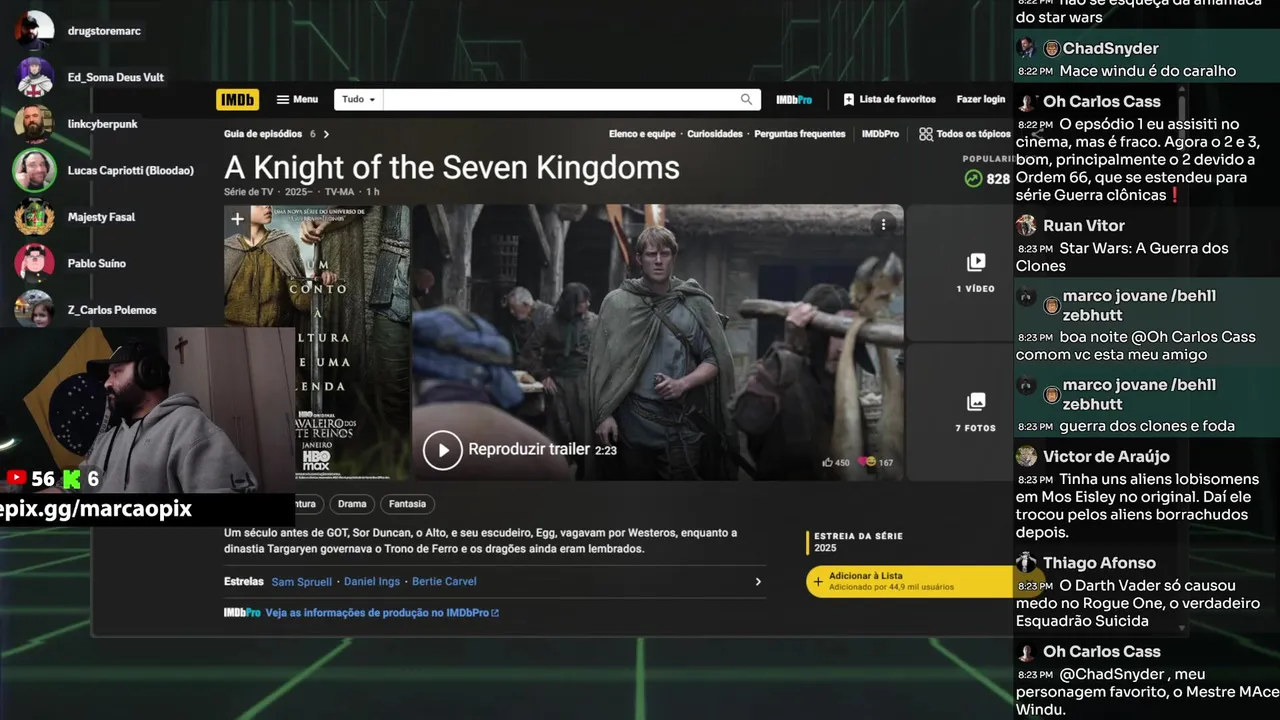The width and height of the screenshot is (1280, 720).
Task: Open the 7 FOTOS gallery panel
Action: pyautogui.click(x=975, y=412)
